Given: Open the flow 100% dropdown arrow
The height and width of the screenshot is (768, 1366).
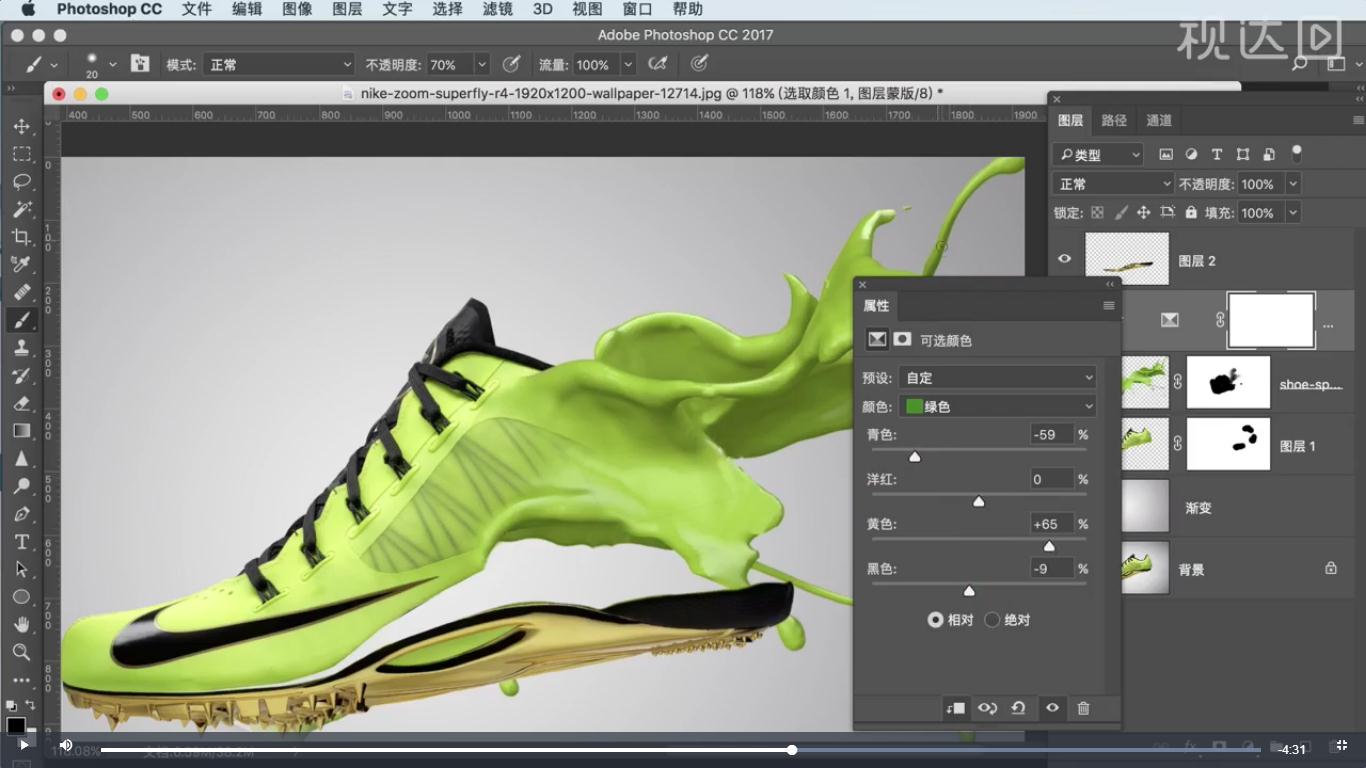Looking at the screenshot, I should click(x=628, y=64).
